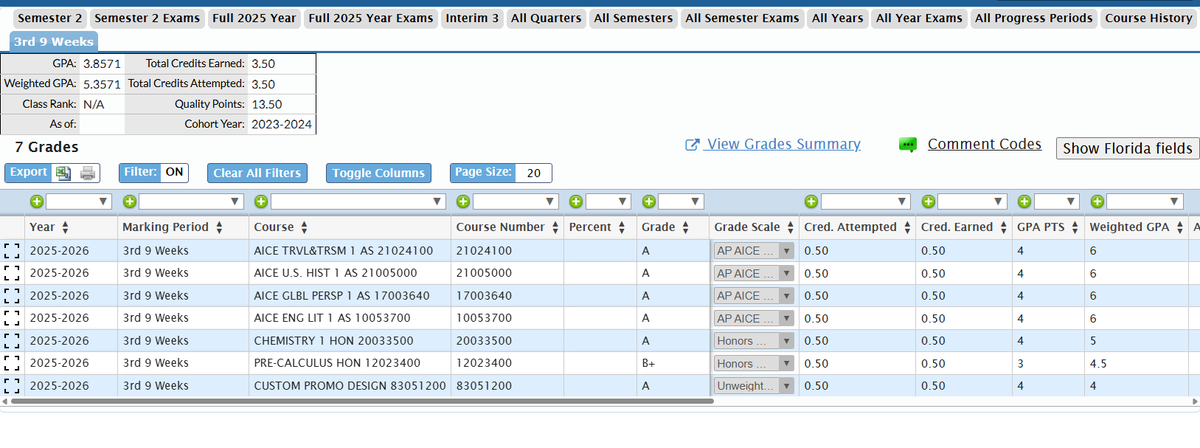Open the Comment Codes link

tap(985, 145)
